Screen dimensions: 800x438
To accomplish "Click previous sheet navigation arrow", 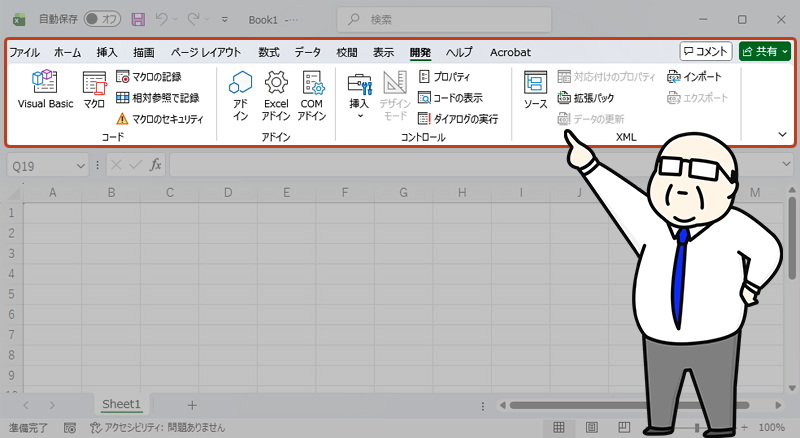I will pos(26,405).
